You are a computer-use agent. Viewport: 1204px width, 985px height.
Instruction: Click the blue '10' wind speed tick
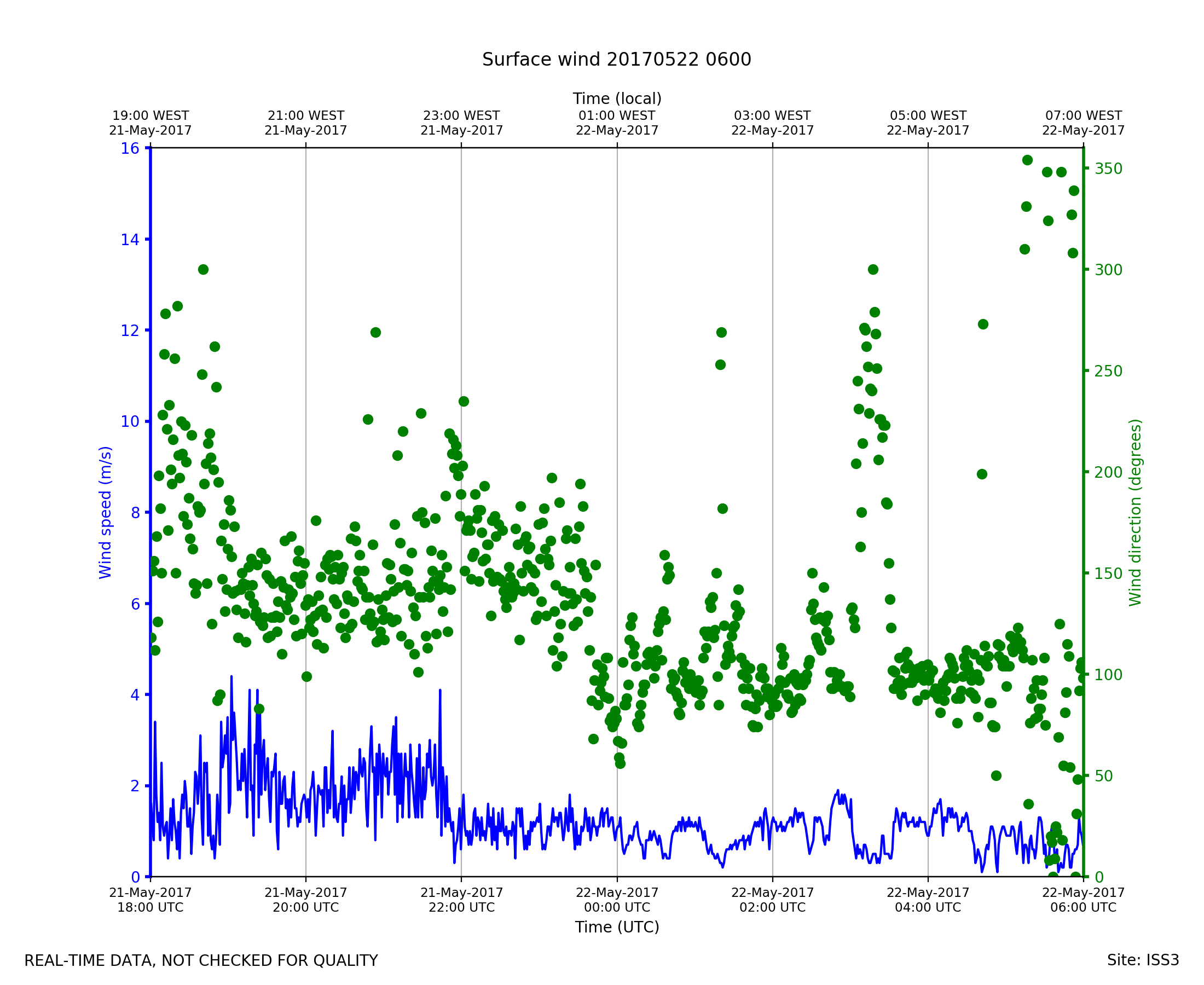tap(129, 421)
